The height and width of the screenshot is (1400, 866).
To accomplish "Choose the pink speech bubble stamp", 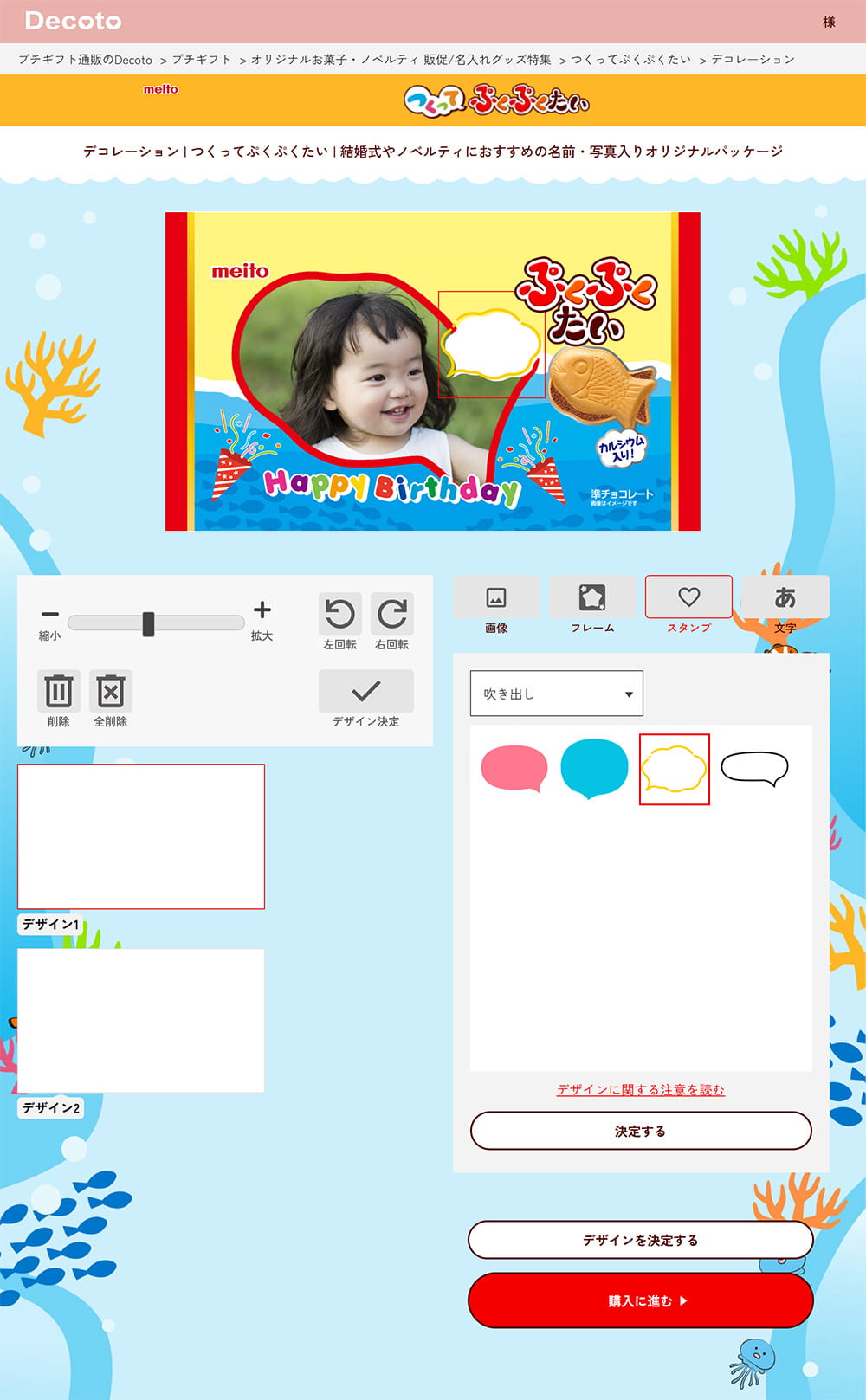I will tap(514, 769).
